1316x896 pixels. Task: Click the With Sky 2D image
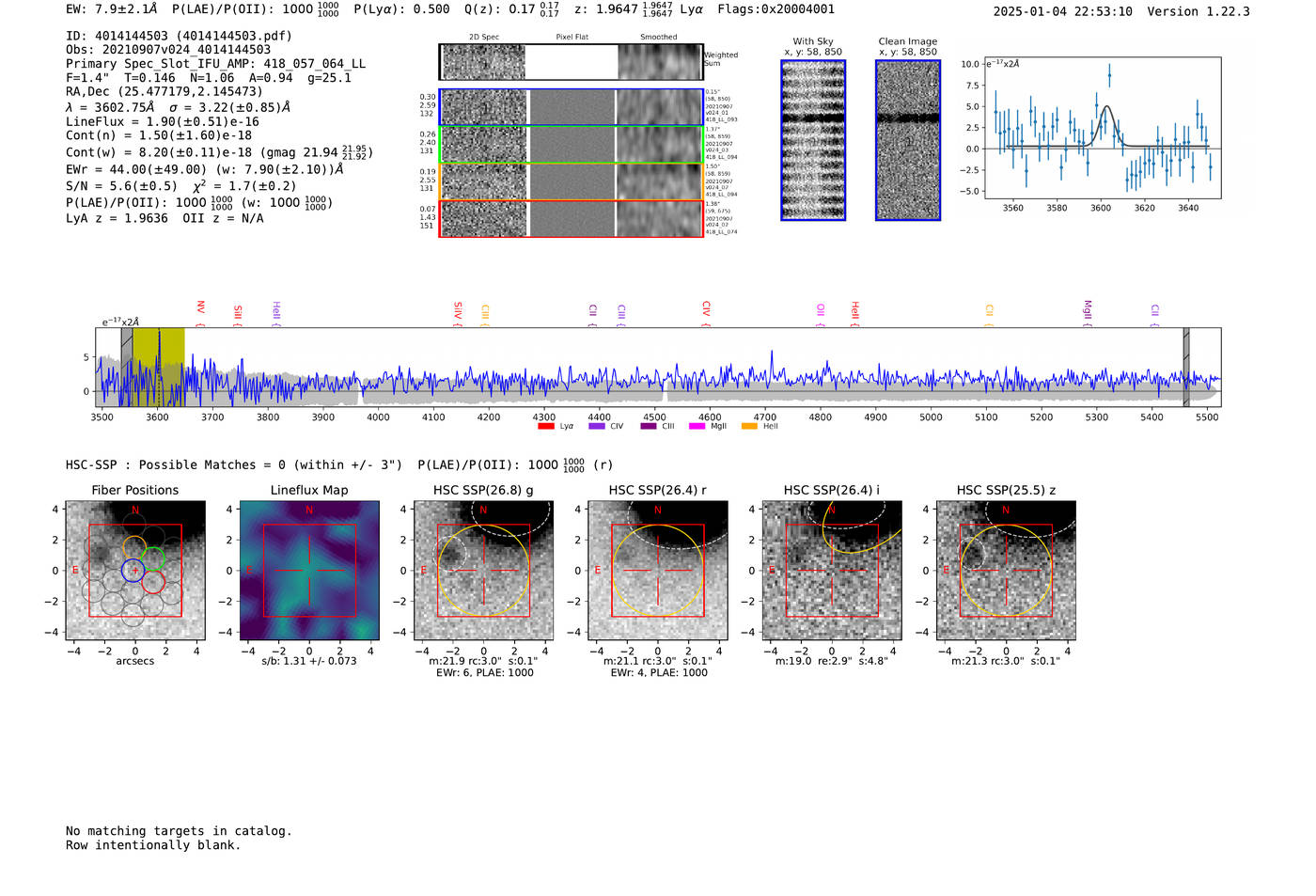[x=813, y=140]
